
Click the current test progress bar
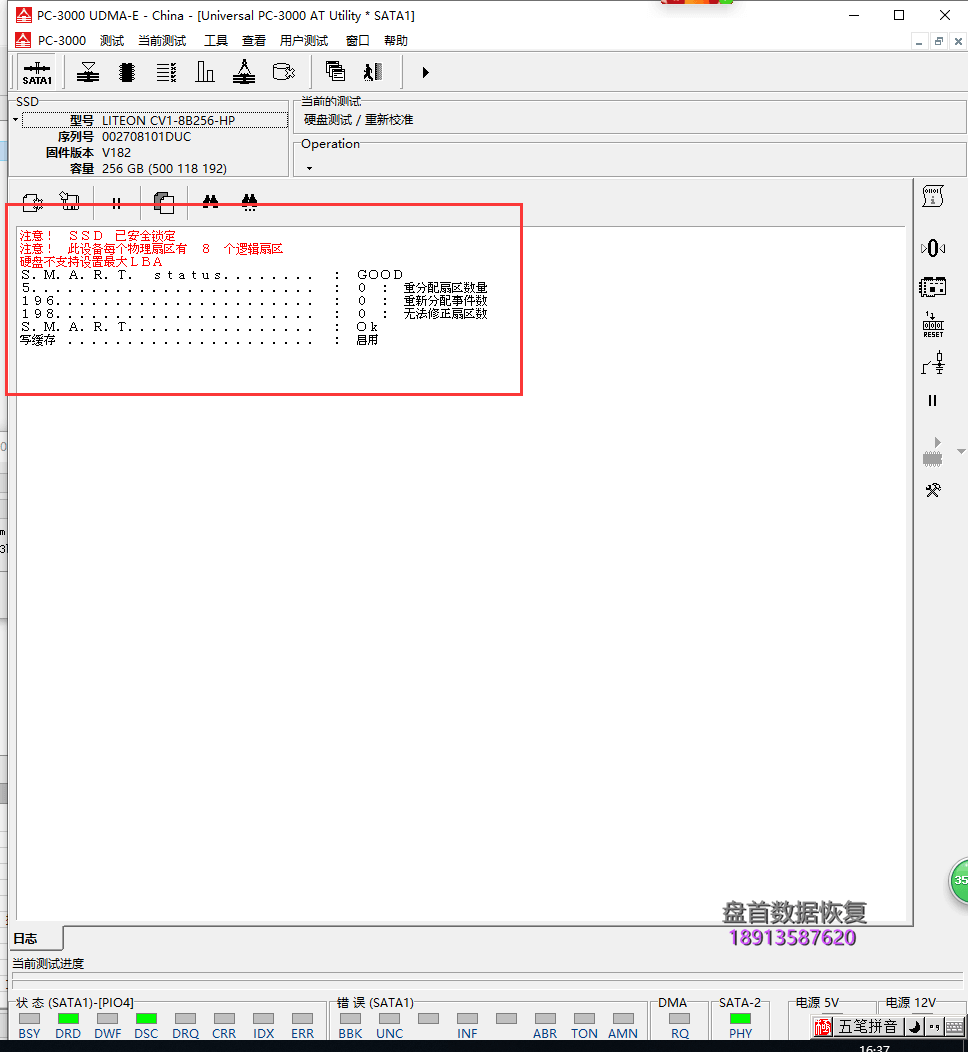pyautogui.click(x=487, y=980)
